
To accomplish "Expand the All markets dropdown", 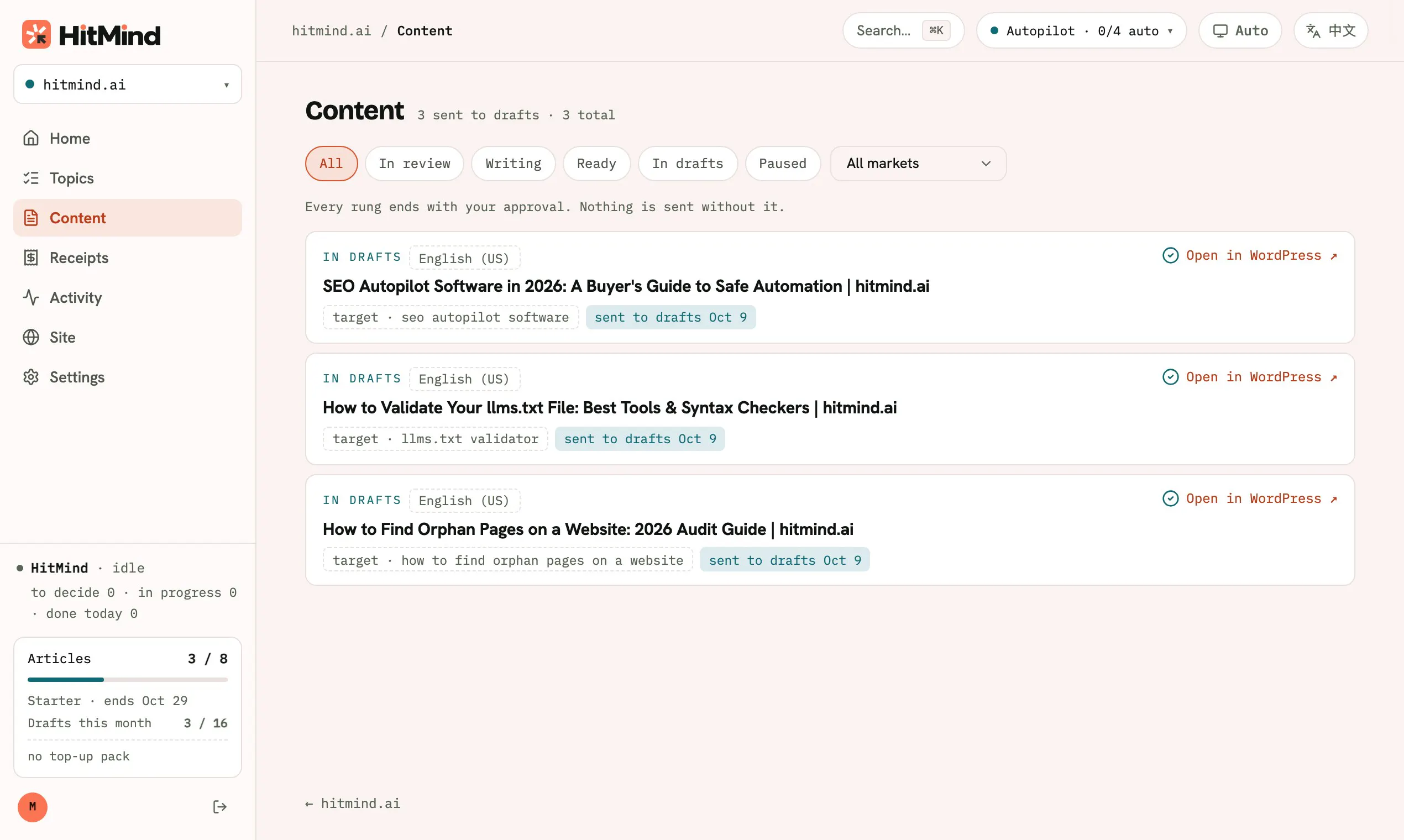I will click(918, 164).
